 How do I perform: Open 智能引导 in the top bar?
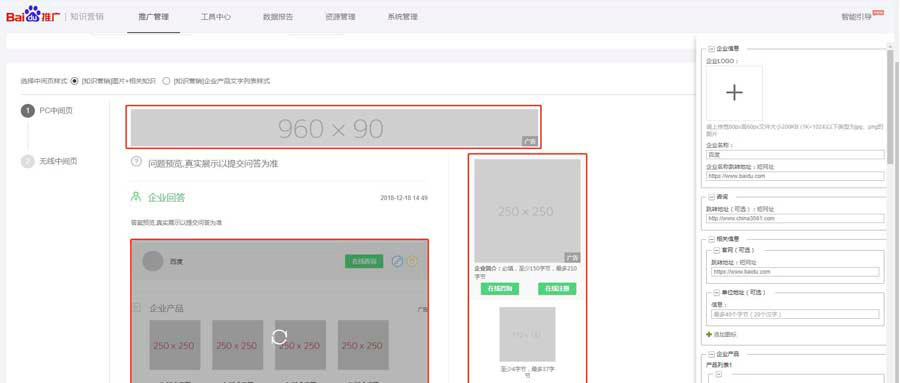coord(856,17)
